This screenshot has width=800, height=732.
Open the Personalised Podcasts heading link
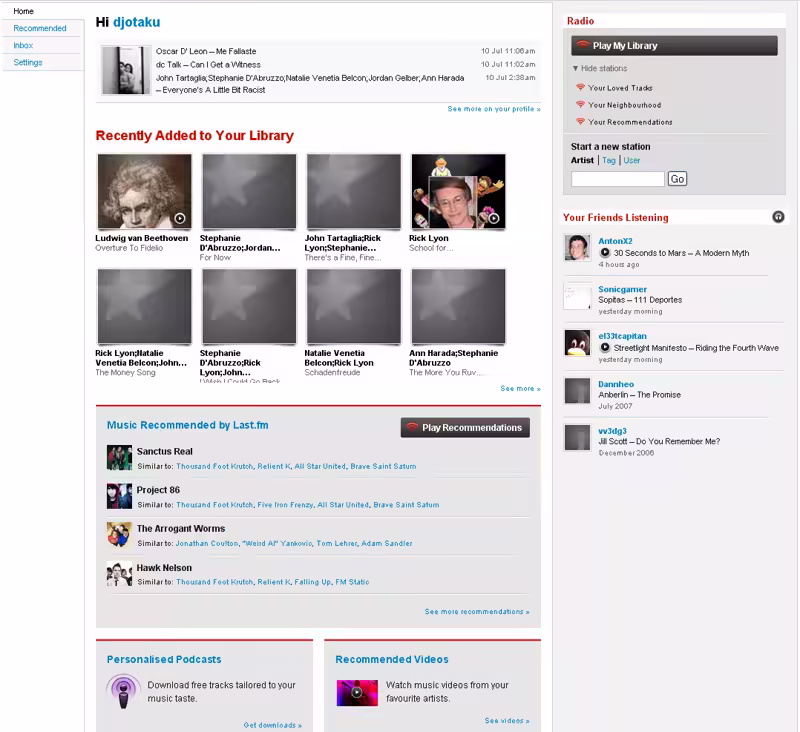[164, 659]
